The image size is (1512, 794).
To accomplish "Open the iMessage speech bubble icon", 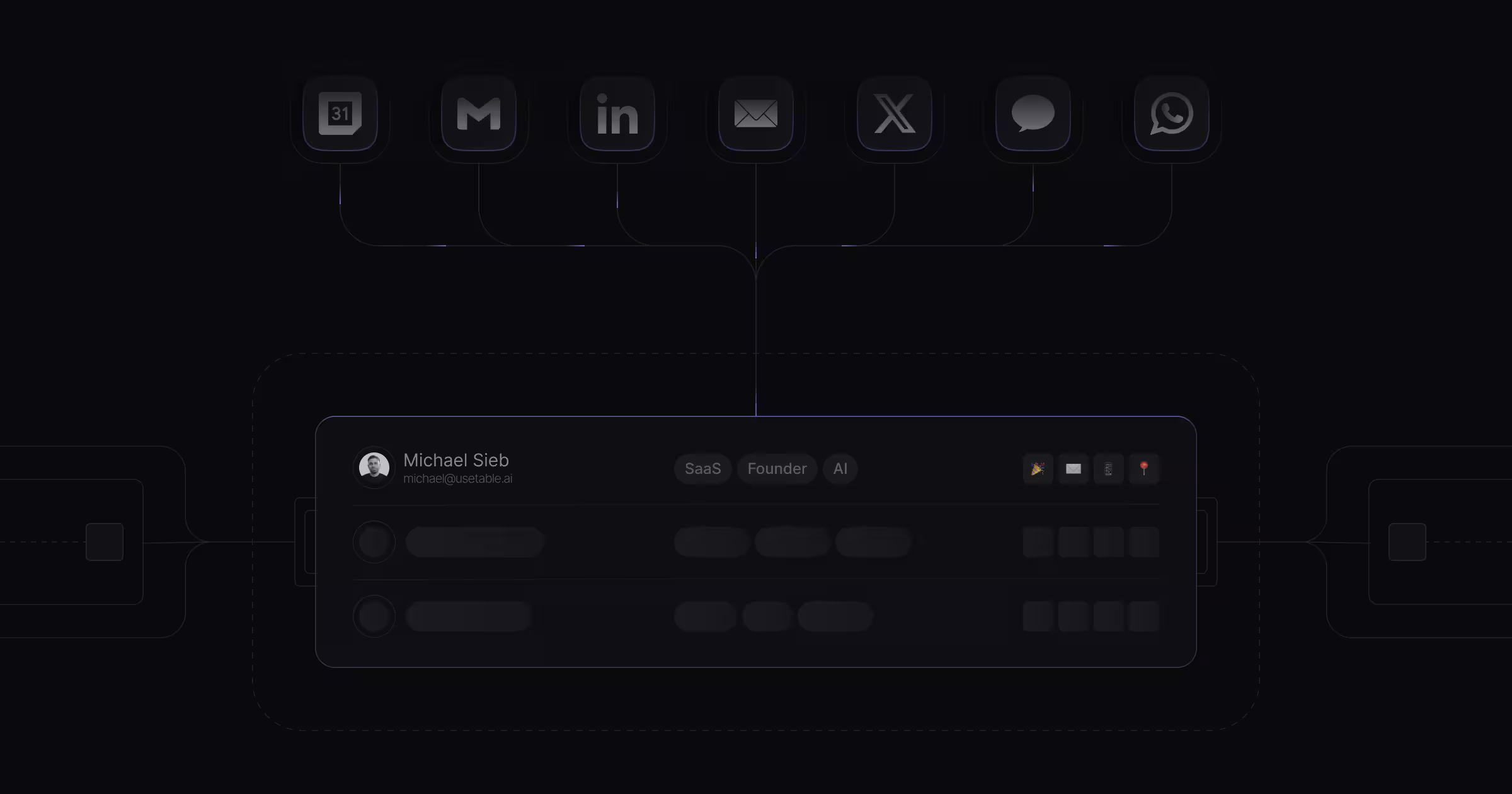I will (x=1033, y=113).
